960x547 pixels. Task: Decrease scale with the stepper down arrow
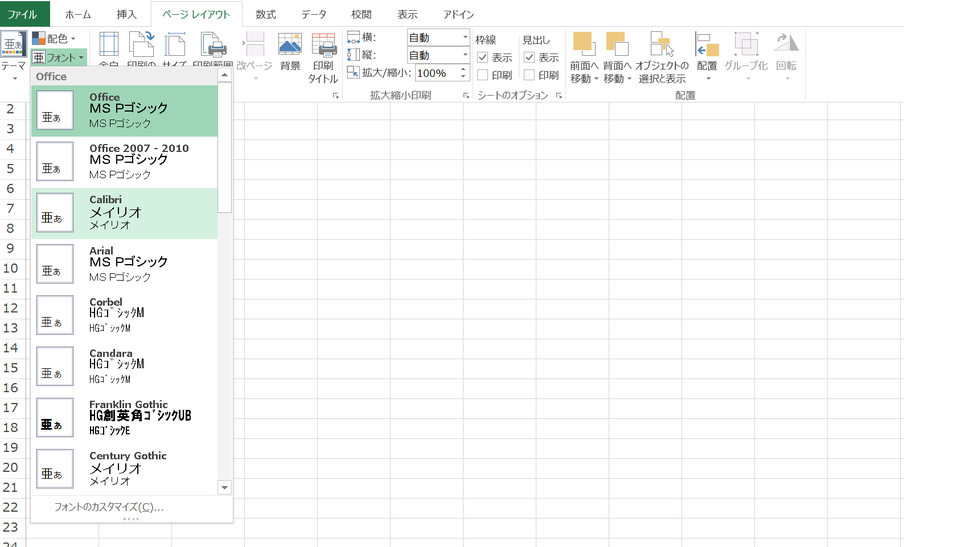tap(463, 77)
